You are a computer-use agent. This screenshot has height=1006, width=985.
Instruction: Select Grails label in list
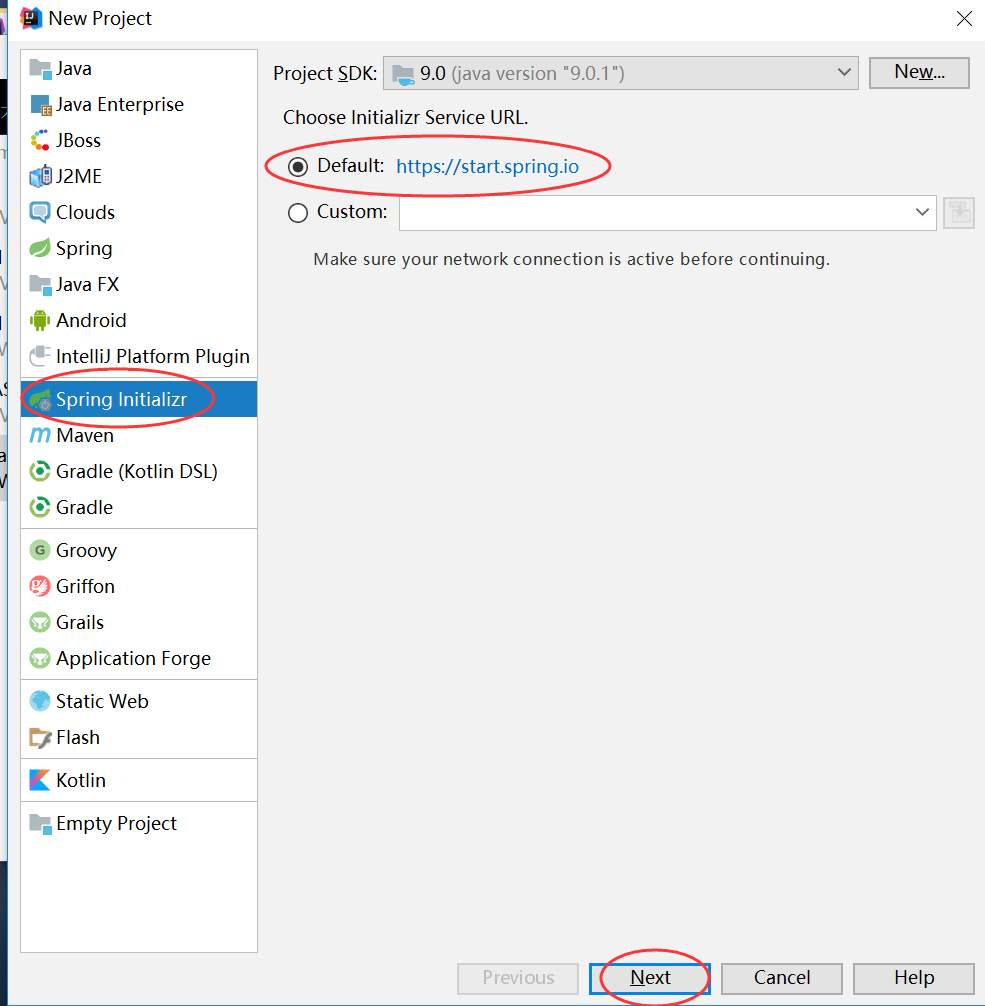click(80, 622)
